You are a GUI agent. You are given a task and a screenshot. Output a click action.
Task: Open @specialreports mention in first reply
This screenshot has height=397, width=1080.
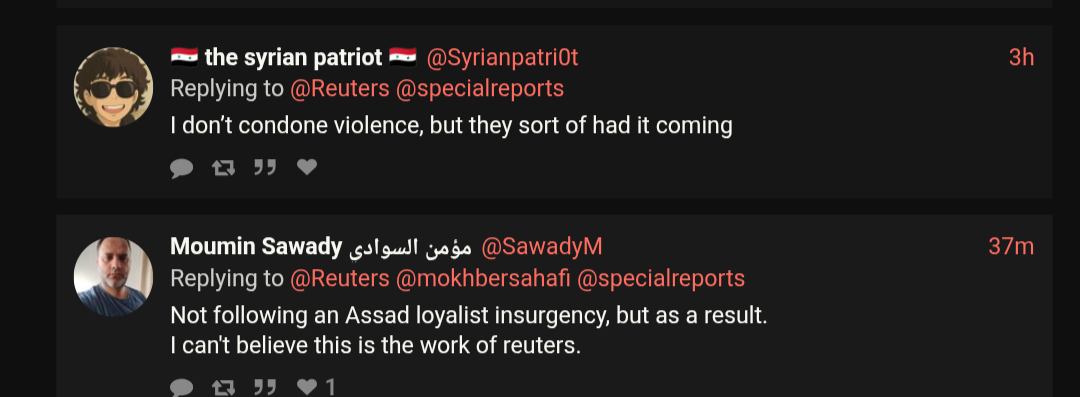[480, 88]
